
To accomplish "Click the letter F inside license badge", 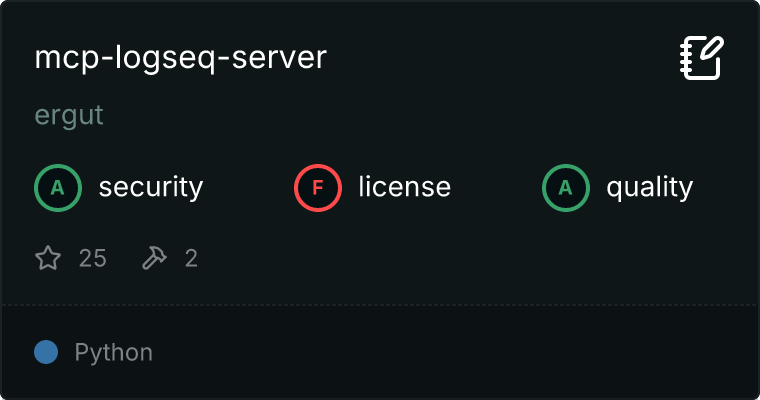I will [x=318, y=188].
